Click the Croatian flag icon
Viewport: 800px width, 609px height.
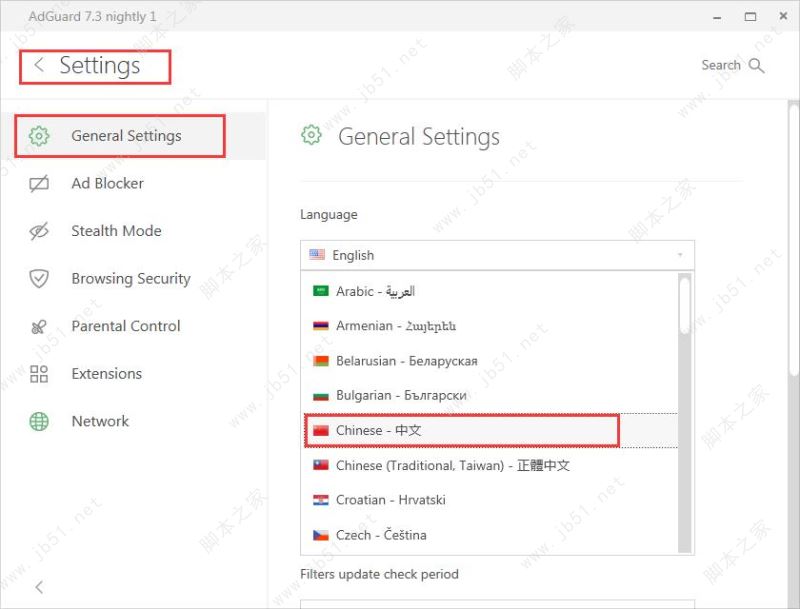[x=320, y=500]
